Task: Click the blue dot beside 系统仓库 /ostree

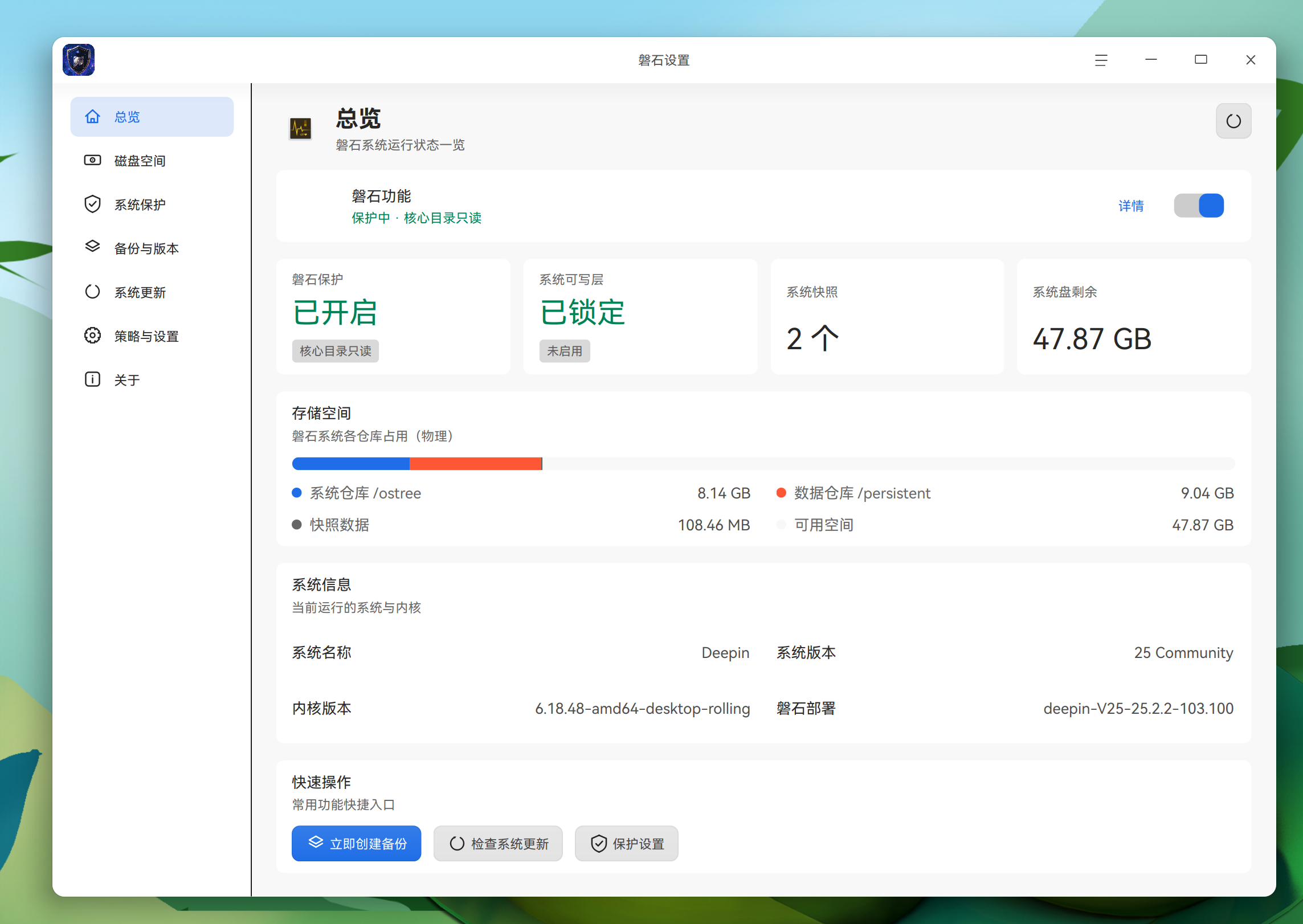Action: click(297, 493)
